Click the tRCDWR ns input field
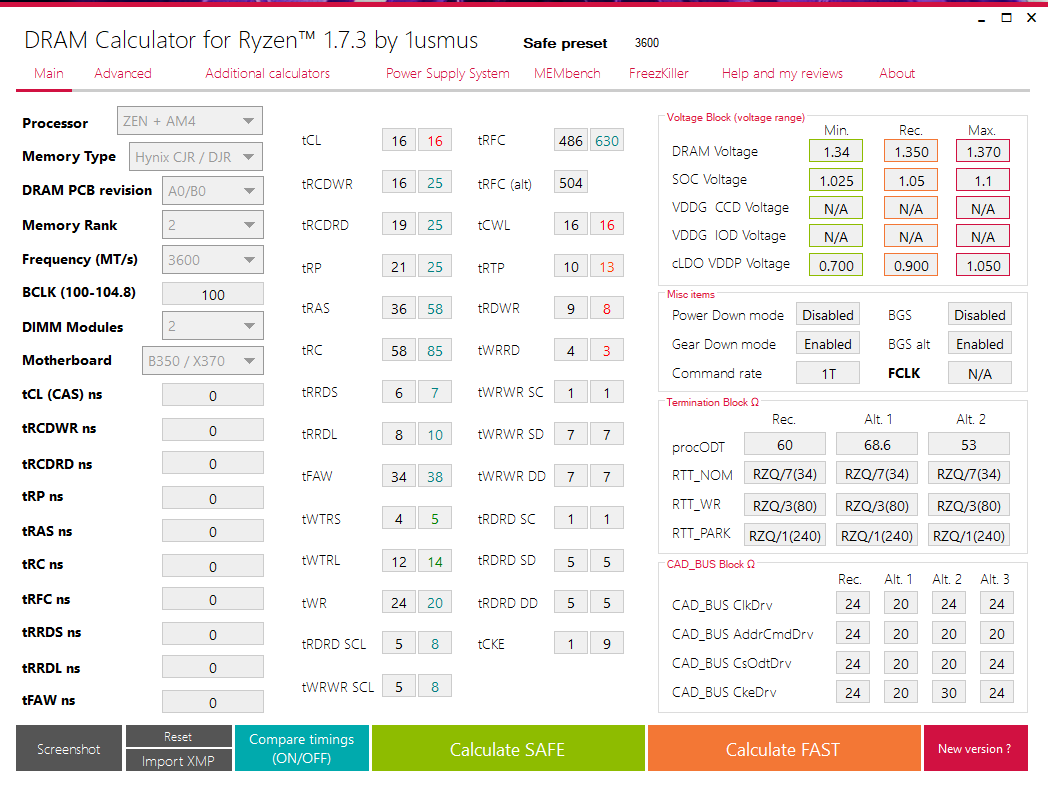1048x789 pixels. coord(213,430)
